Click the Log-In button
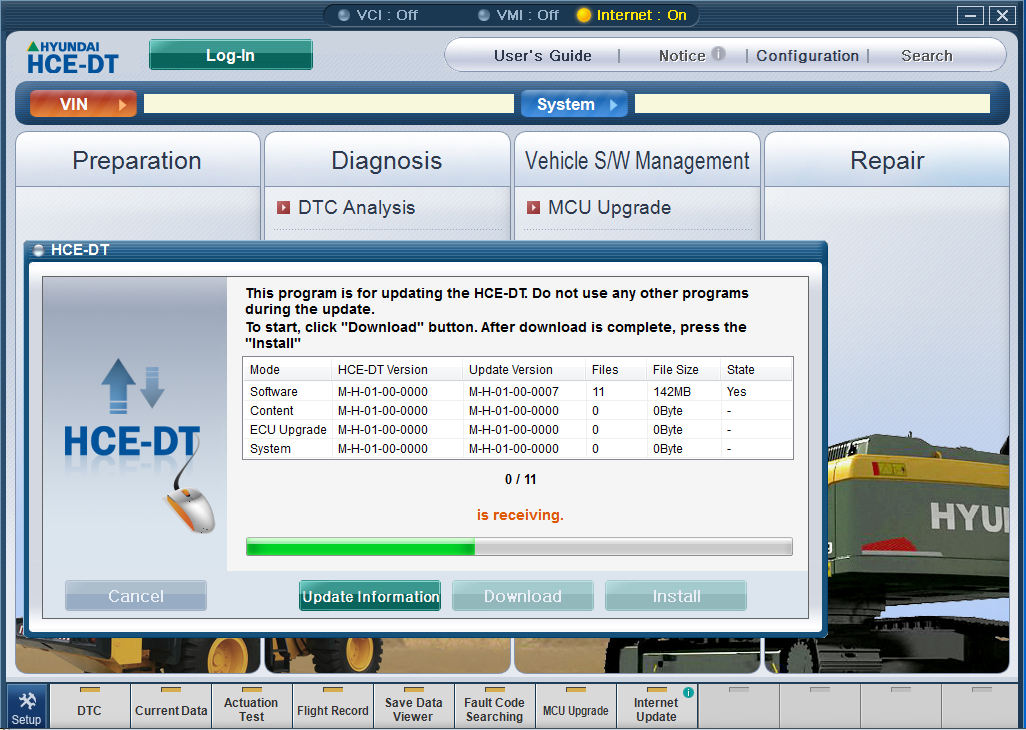The image size is (1026, 730). click(x=230, y=55)
